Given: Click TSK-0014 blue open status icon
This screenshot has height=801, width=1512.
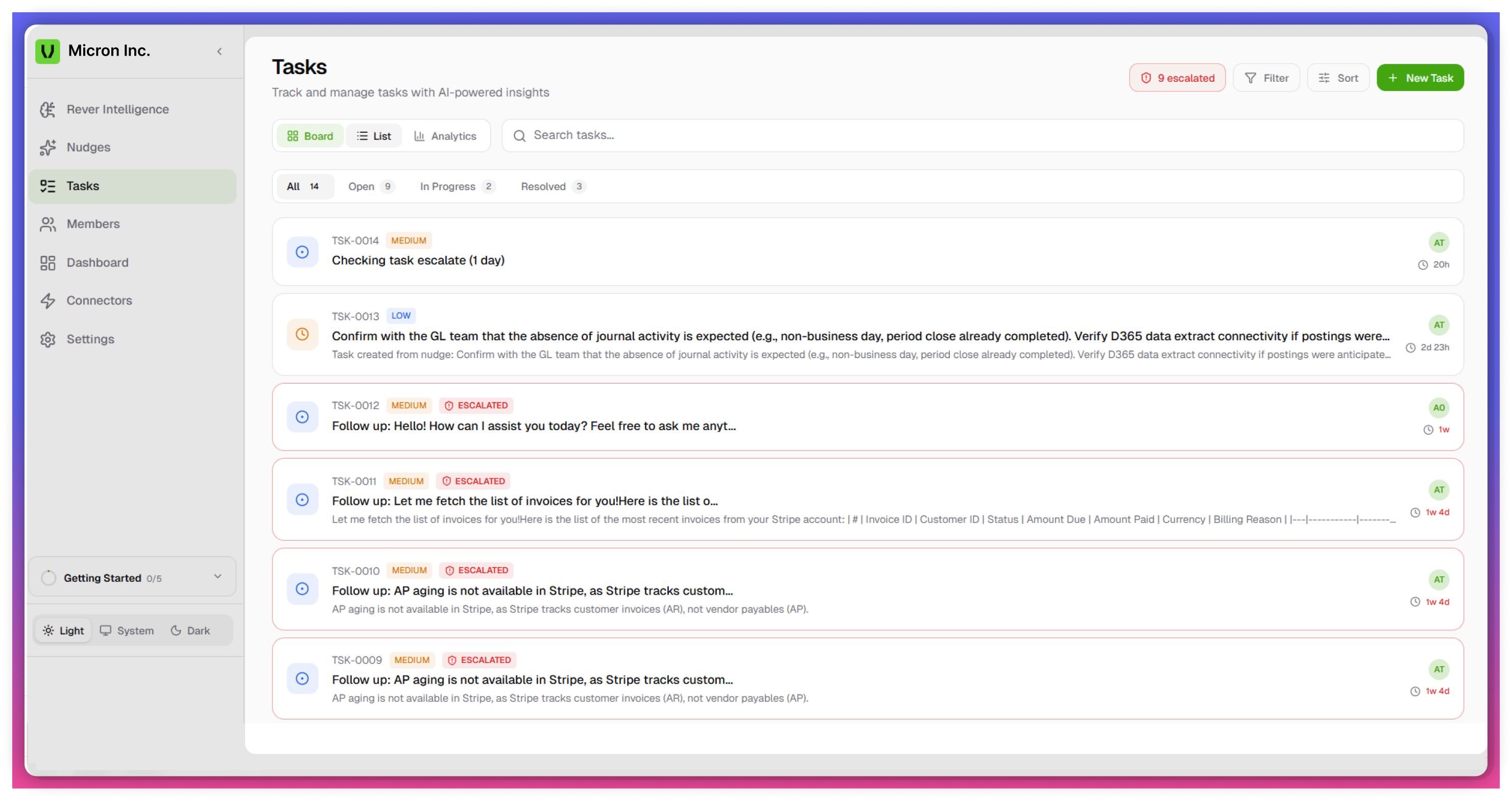Looking at the screenshot, I should pos(302,252).
